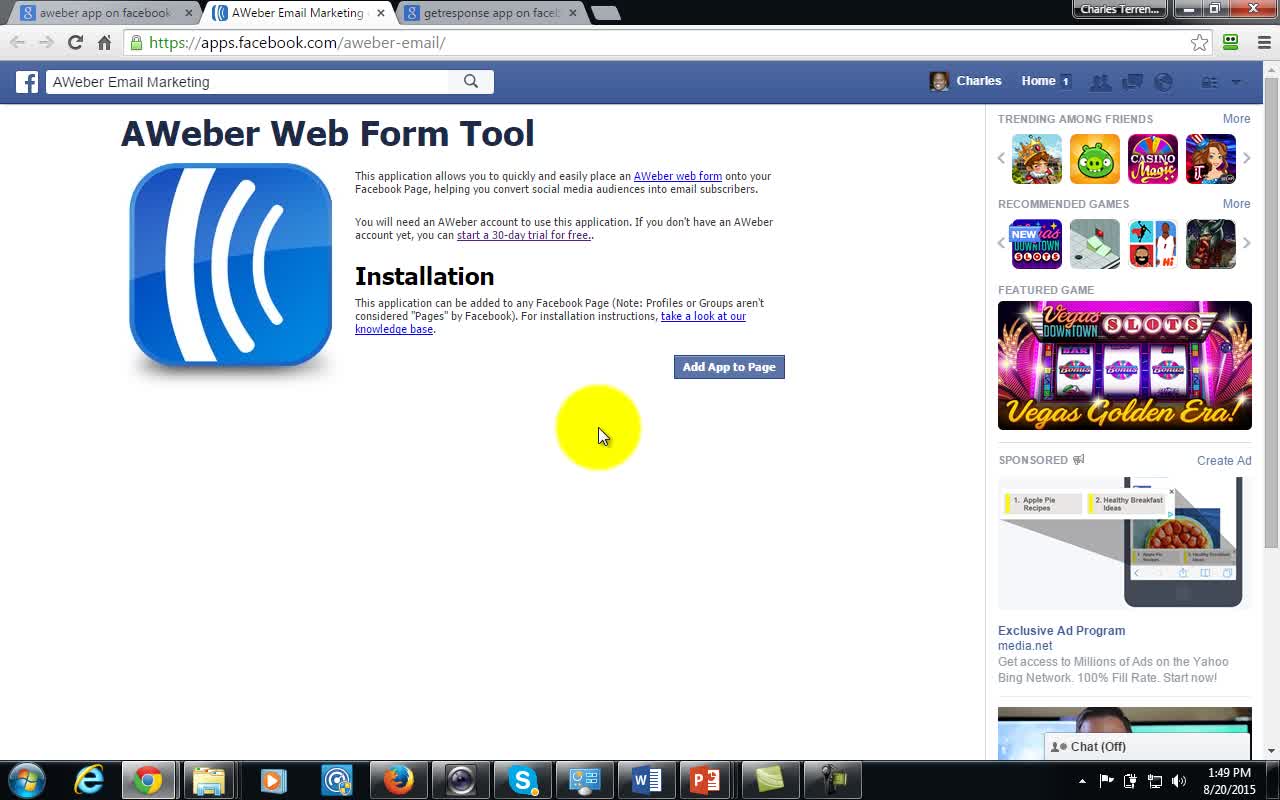Screen dimensions: 1280x800
Task: Select the AWeber Email Marketing tab
Action: coord(299,13)
